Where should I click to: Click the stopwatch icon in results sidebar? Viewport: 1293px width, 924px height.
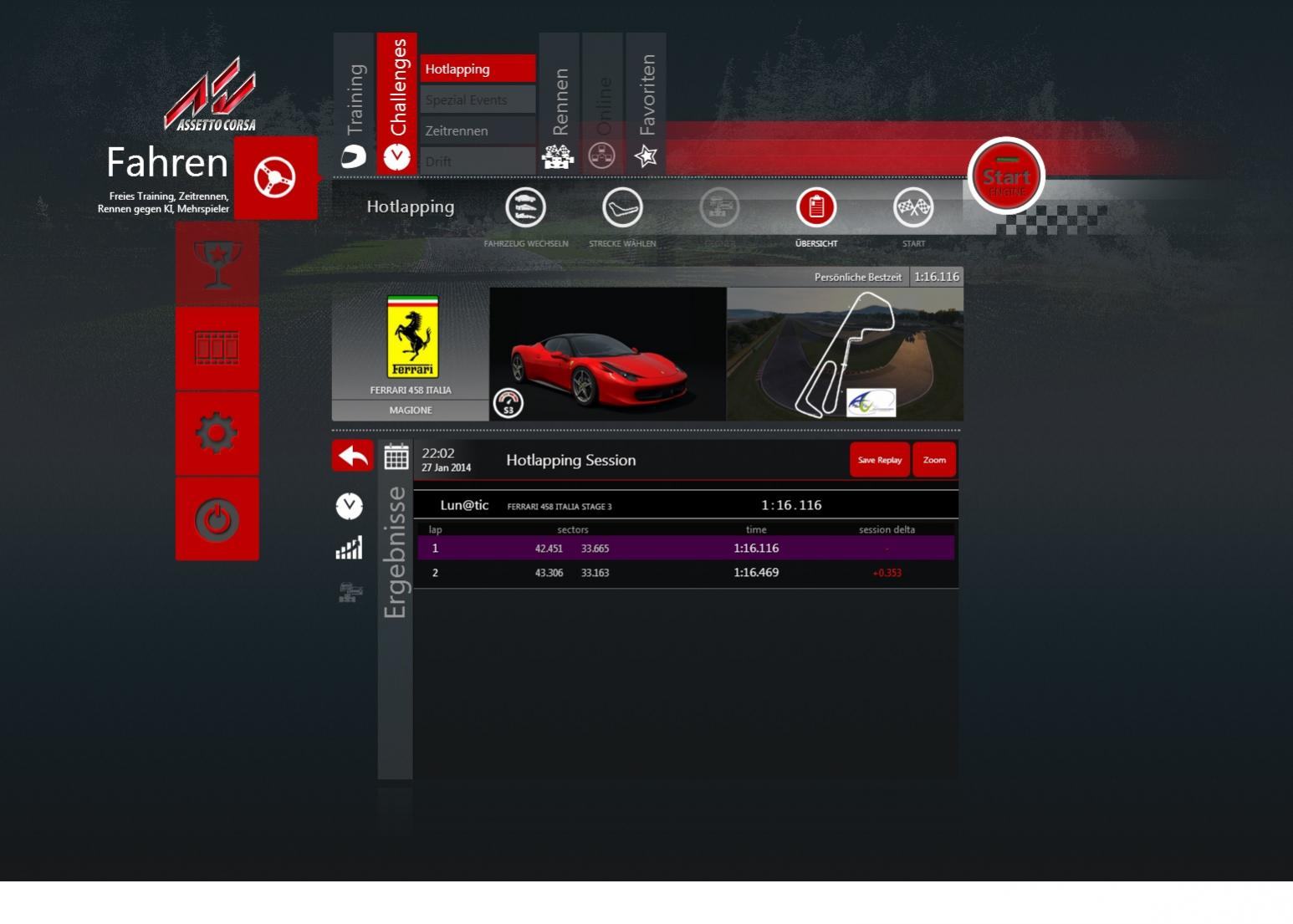[350, 506]
